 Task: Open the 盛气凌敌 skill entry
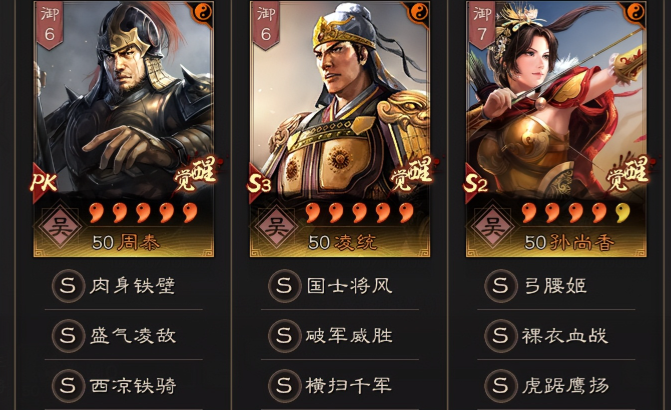click(124, 335)
